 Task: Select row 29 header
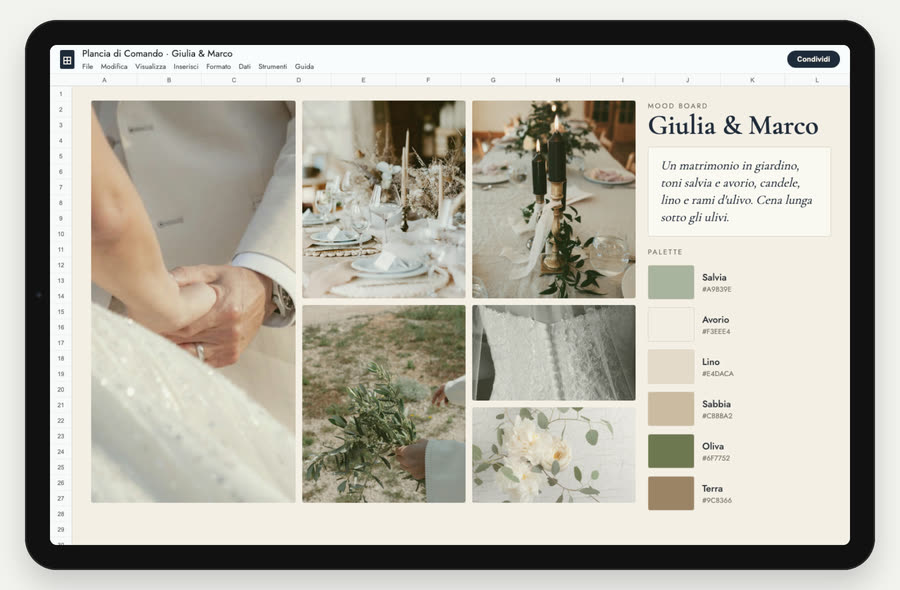61,530
